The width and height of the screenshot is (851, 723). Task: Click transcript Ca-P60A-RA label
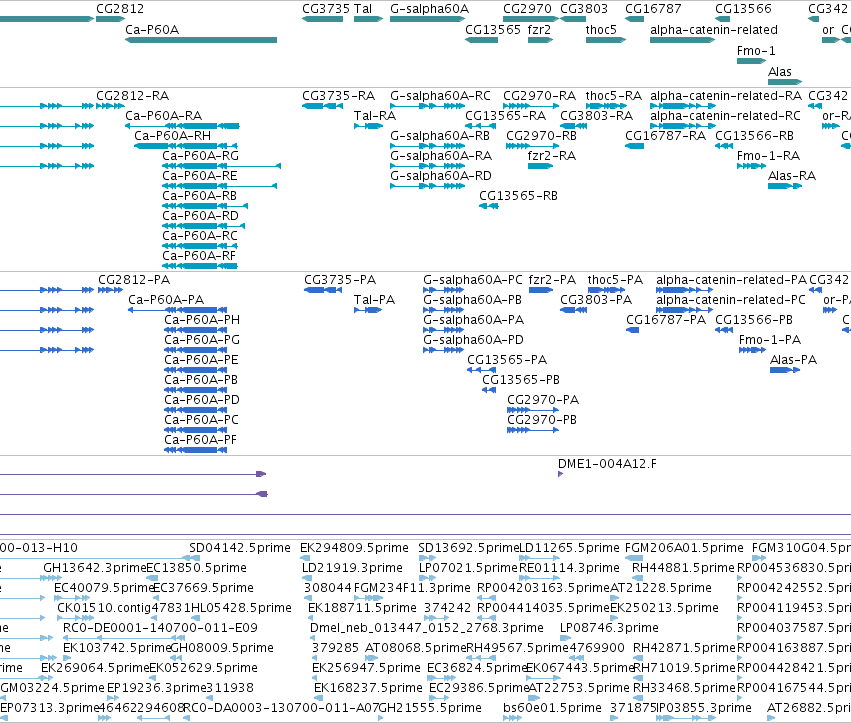click(x=163, y=116)
